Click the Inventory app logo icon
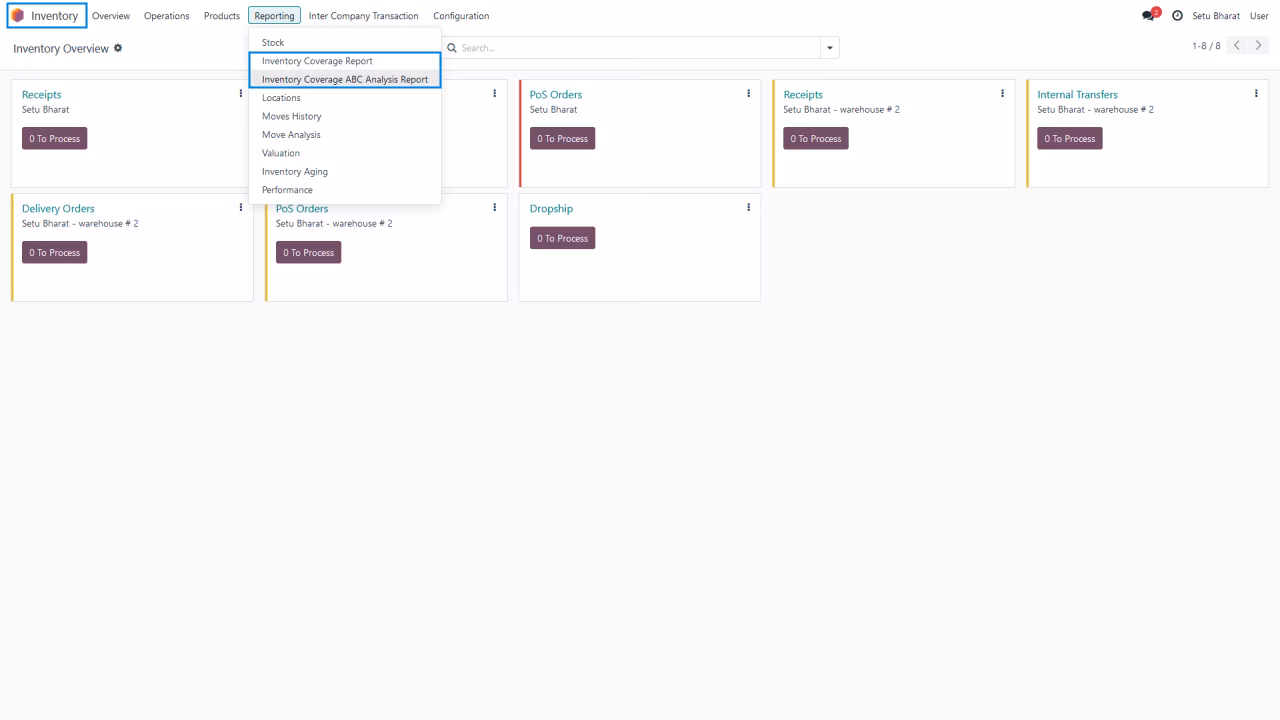Viewport: 1280px width, 720px height. pyautogui.click(x=17, y=16)
